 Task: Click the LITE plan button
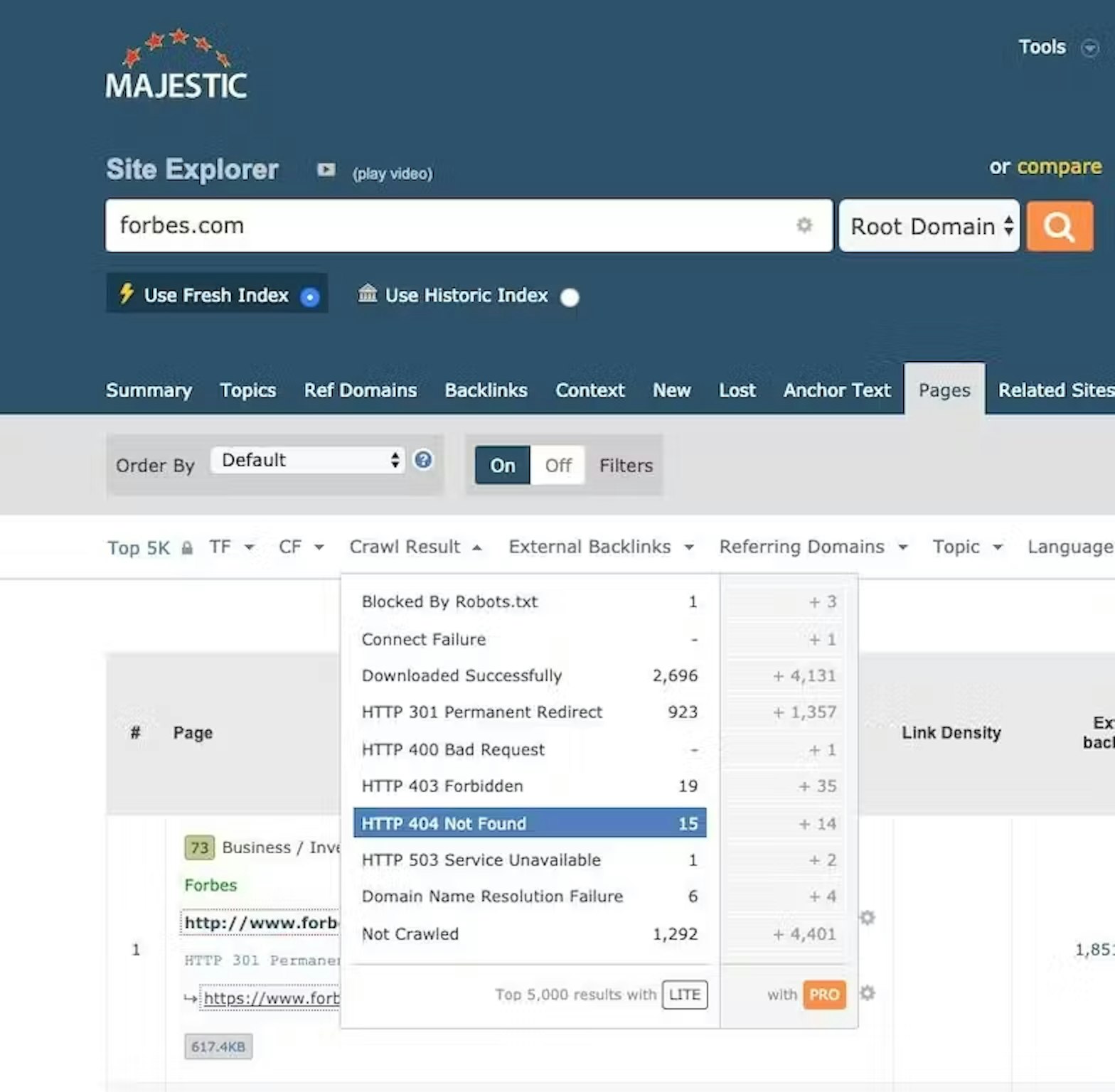pyautogui.click(x=684, y=995)
